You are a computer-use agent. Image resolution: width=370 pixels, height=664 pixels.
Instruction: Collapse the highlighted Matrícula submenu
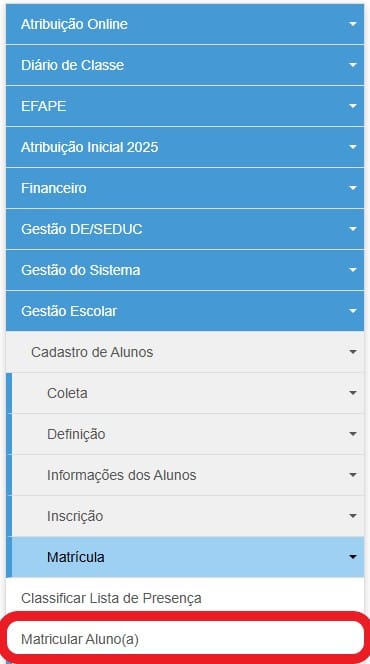pos(188,557)
